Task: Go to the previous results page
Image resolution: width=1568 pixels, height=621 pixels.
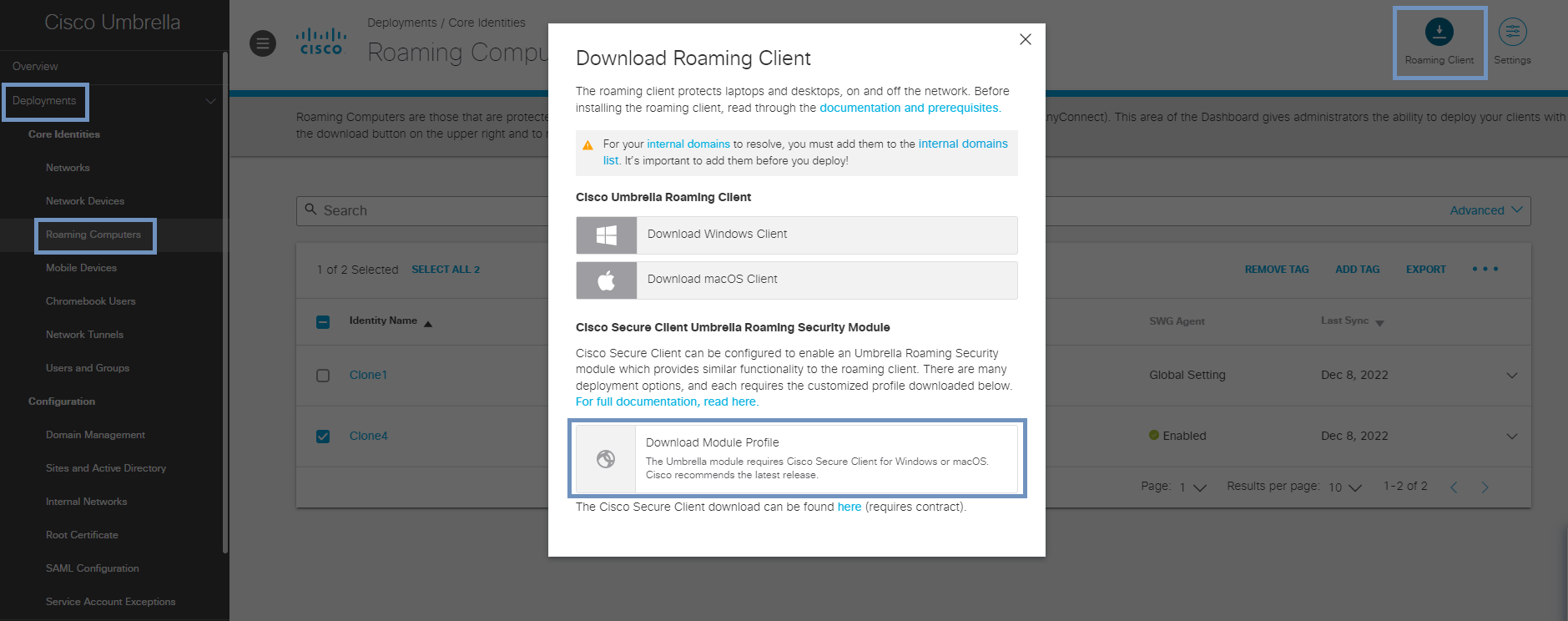Action: [1454, 487]
